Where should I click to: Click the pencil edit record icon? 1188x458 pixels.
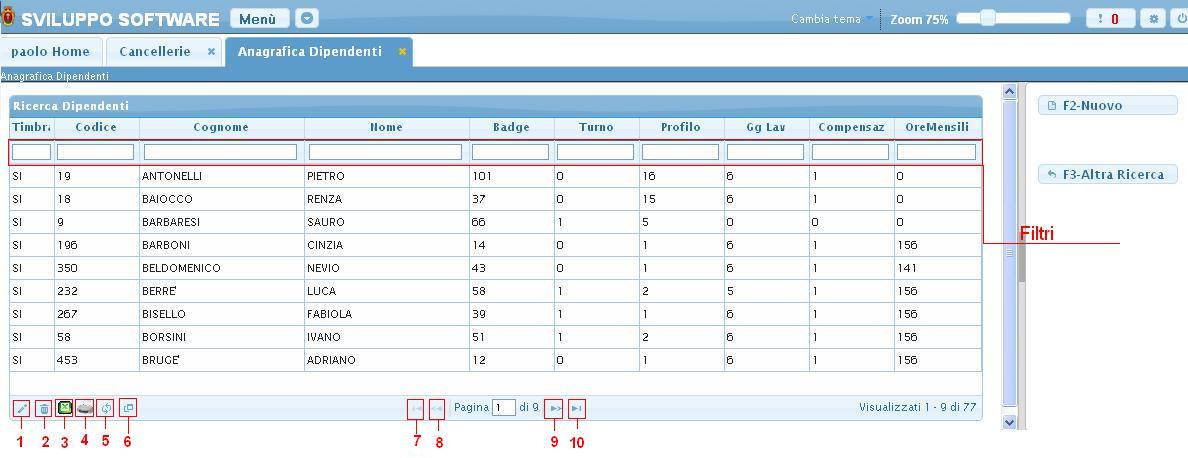21,409
